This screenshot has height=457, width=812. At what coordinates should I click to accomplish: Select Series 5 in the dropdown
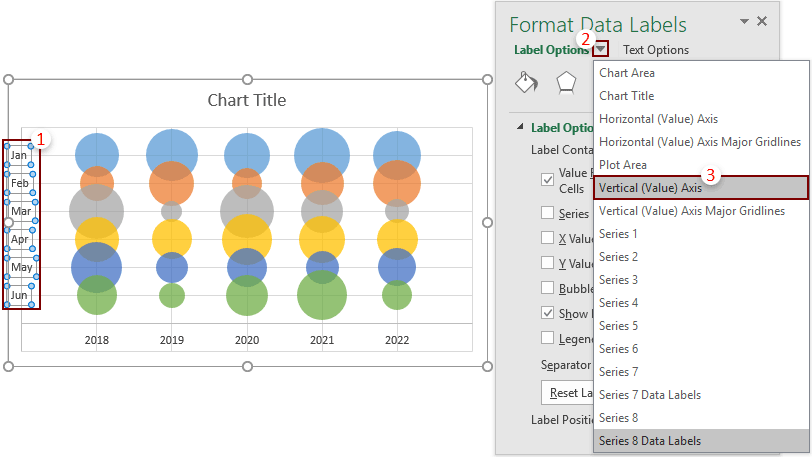701,326
